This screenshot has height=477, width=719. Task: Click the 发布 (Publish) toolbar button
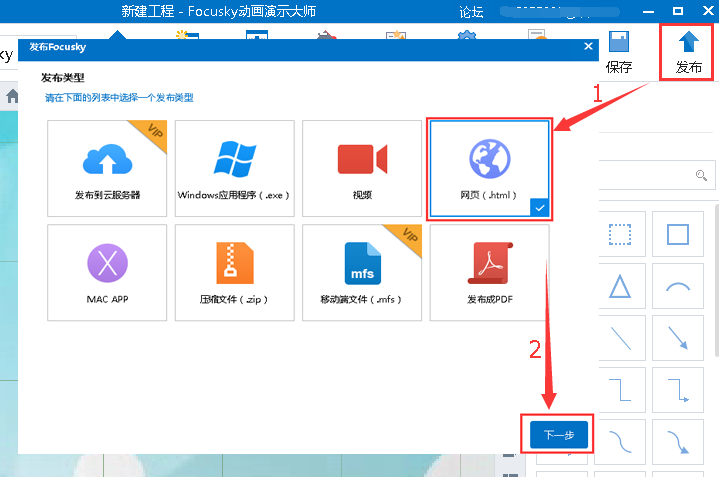click(688, 52)
